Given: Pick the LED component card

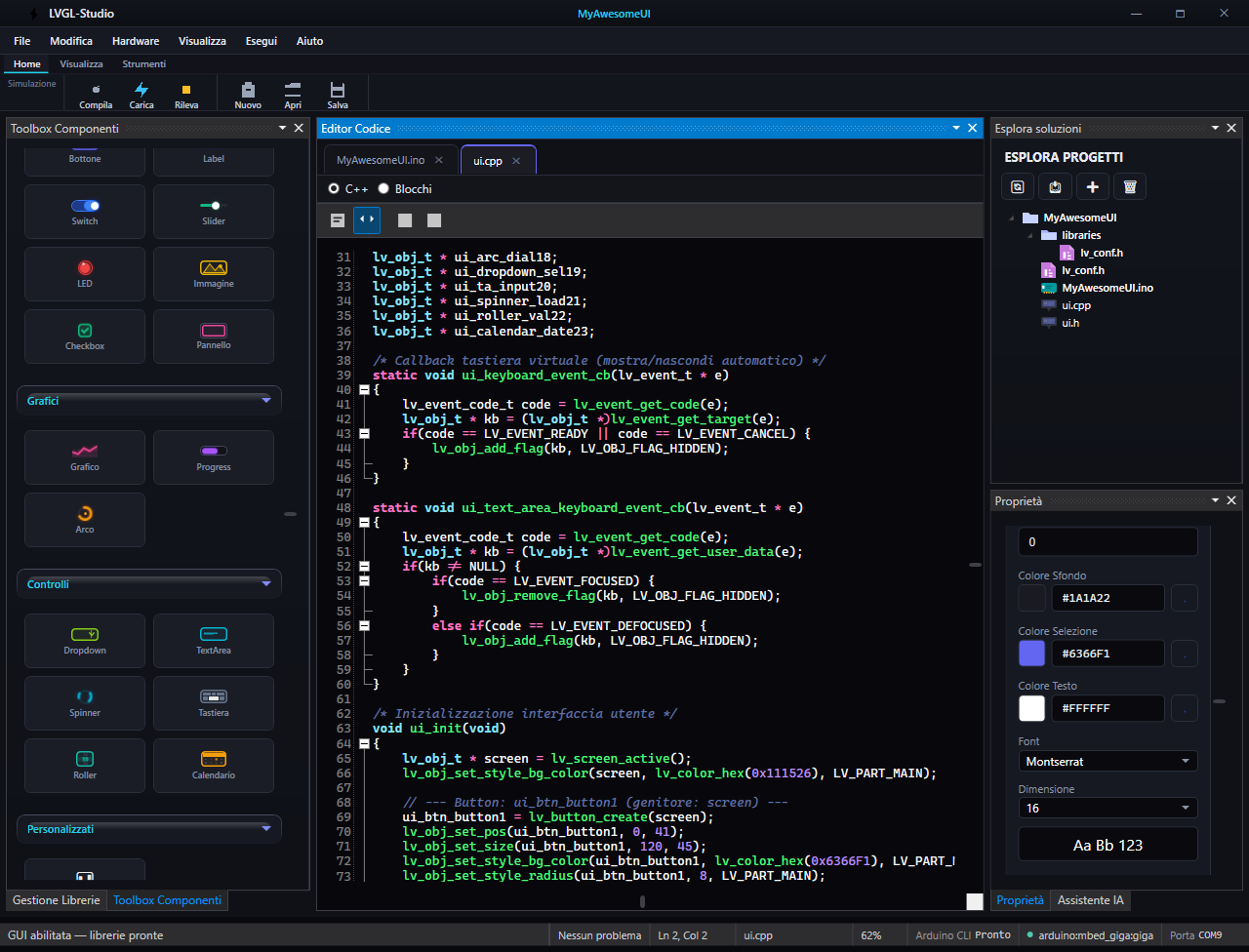Looking at the screenshot, I should point(85,274).
